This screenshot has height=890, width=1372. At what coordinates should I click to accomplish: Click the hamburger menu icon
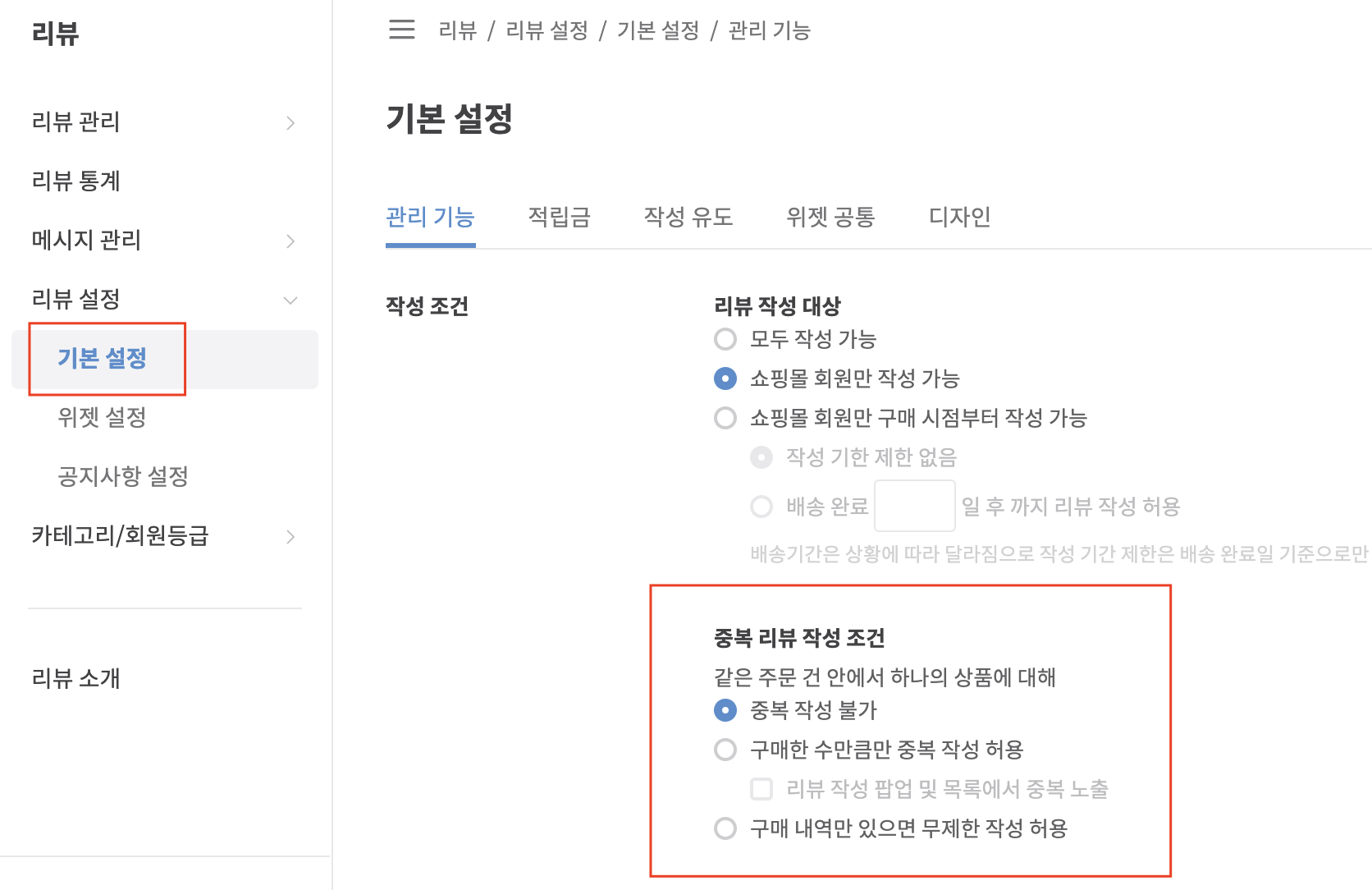pyautogui.click(x=401, y=30)
